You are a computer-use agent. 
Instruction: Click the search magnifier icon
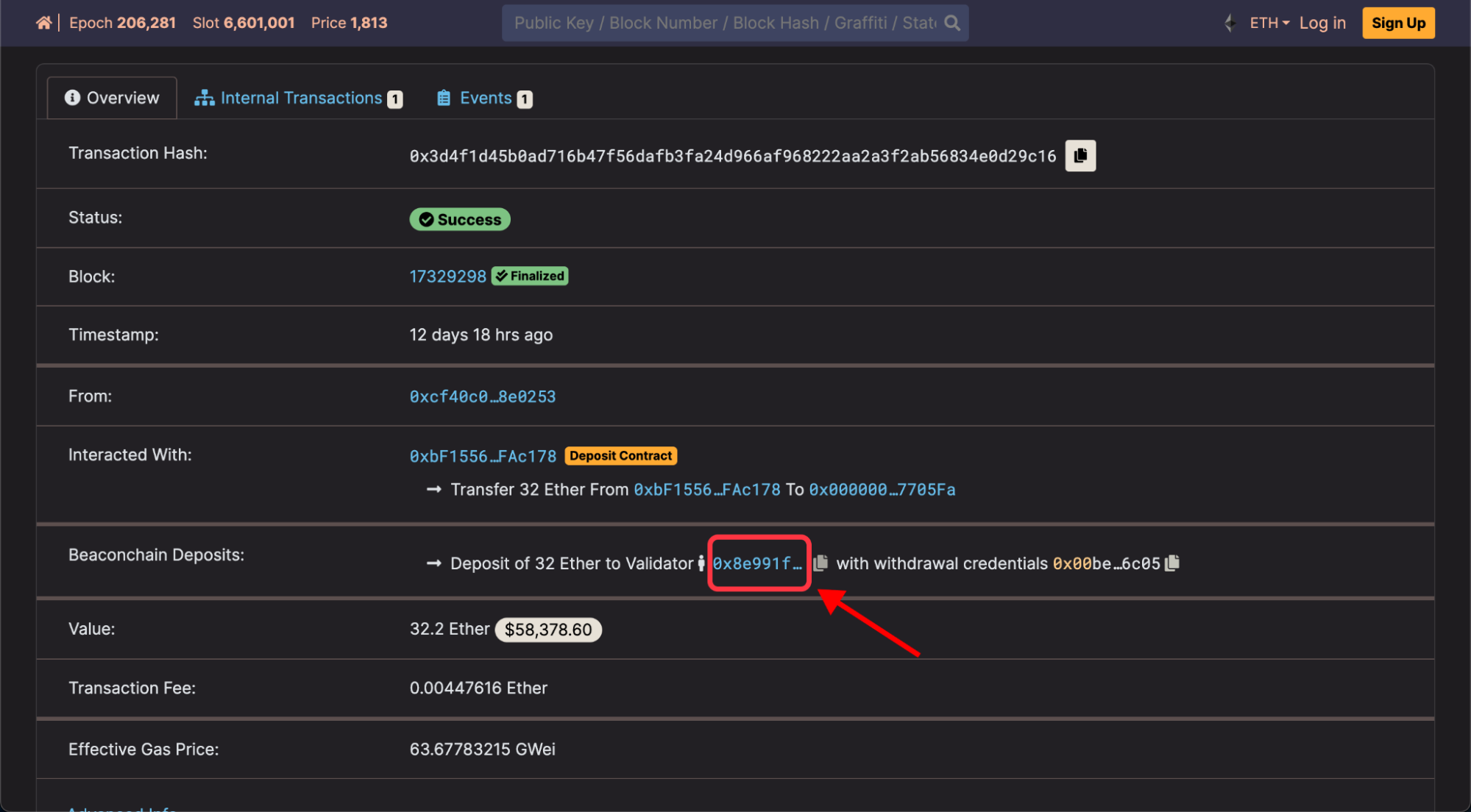[952, 23]
